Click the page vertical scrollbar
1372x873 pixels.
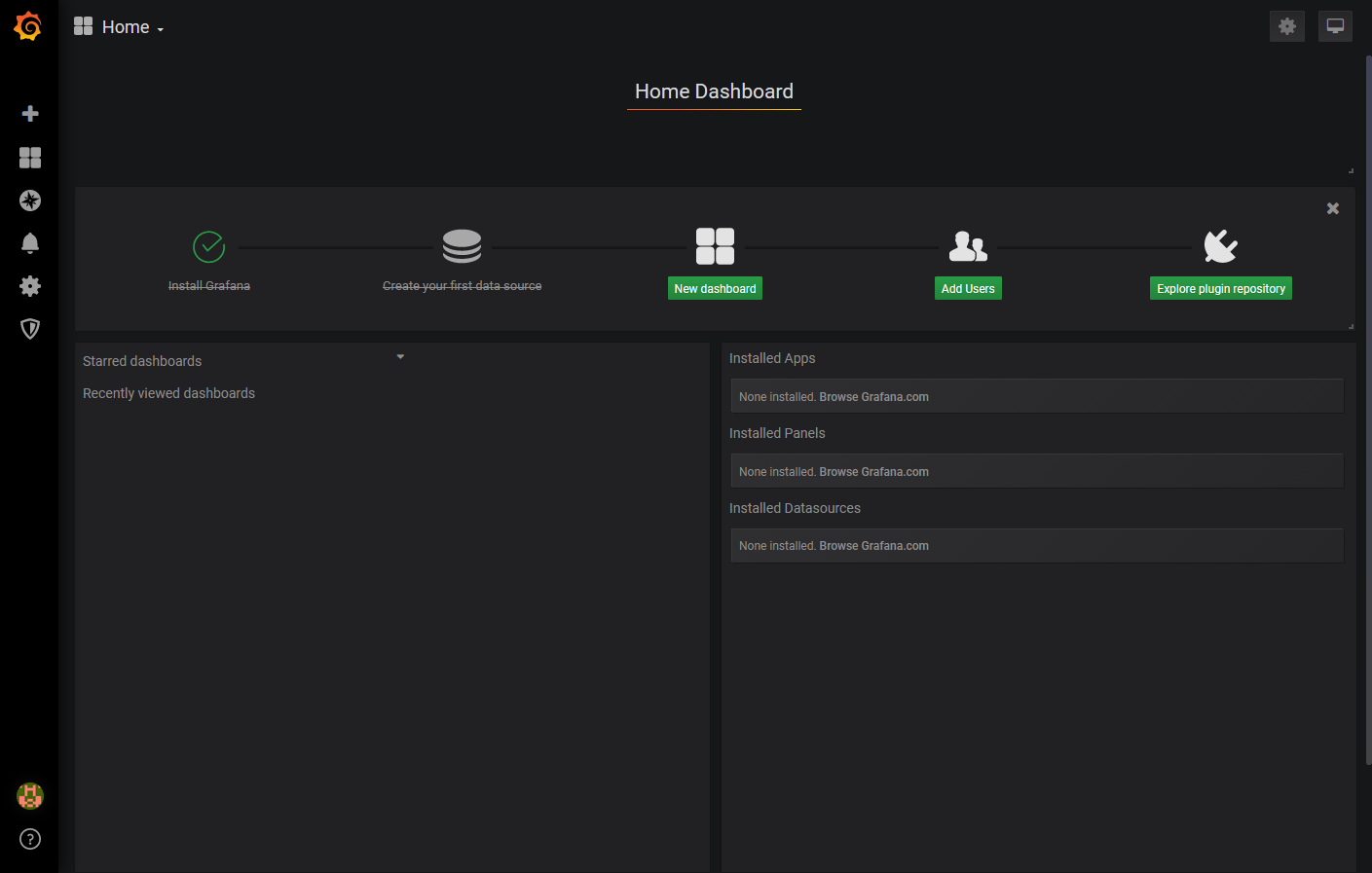pos(1368,409)
